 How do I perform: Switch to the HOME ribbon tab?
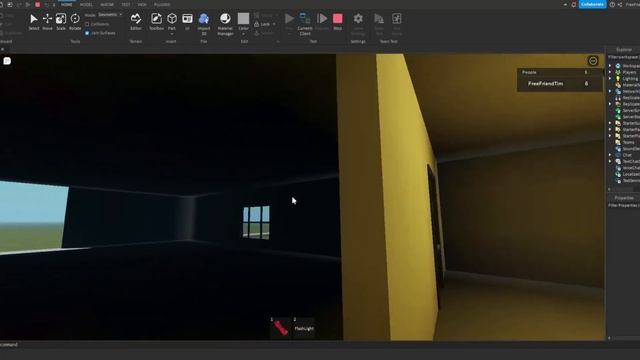67,4
